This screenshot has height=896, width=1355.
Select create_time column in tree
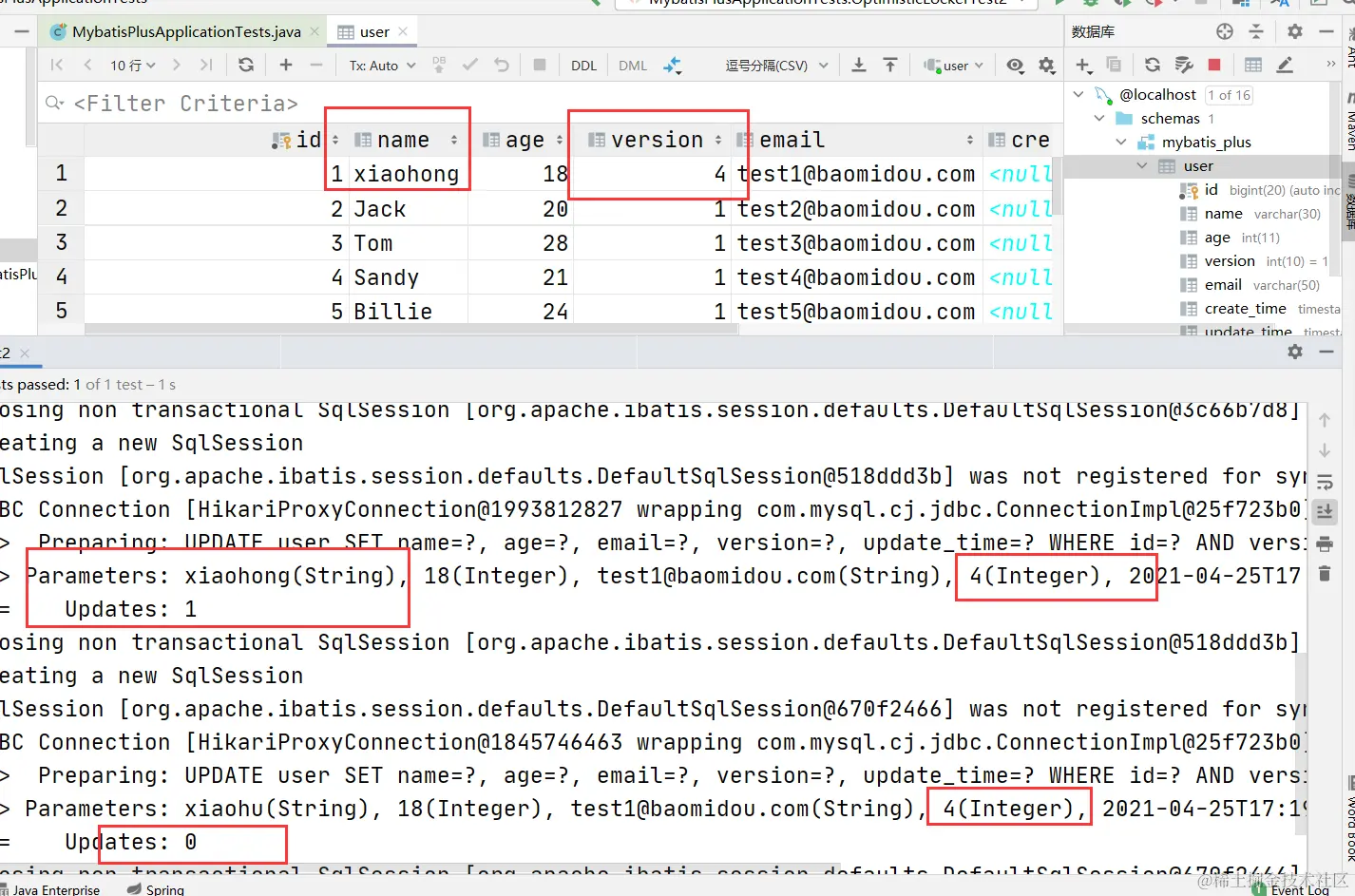pyautogui.click(x=1245, y=308)
